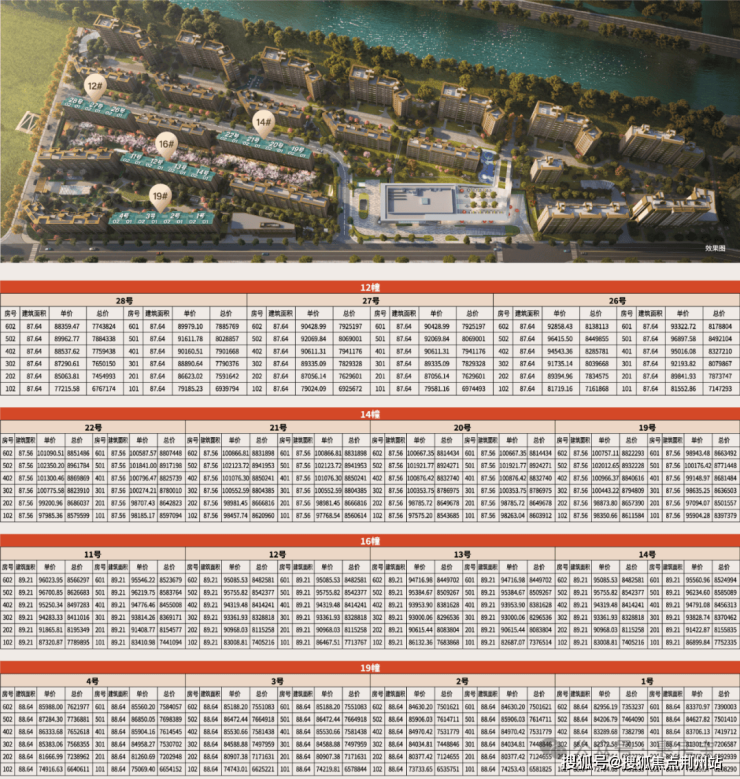Click the 14幢 red section header
The width and height of the screenshot is (740, 779).
tap(369, 413)
